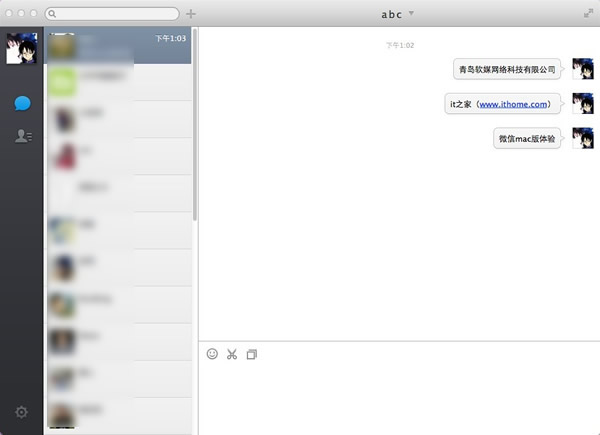Open the emoji picker smiley icon
Viewport: 600px width, 435px height.
point(212,354)
